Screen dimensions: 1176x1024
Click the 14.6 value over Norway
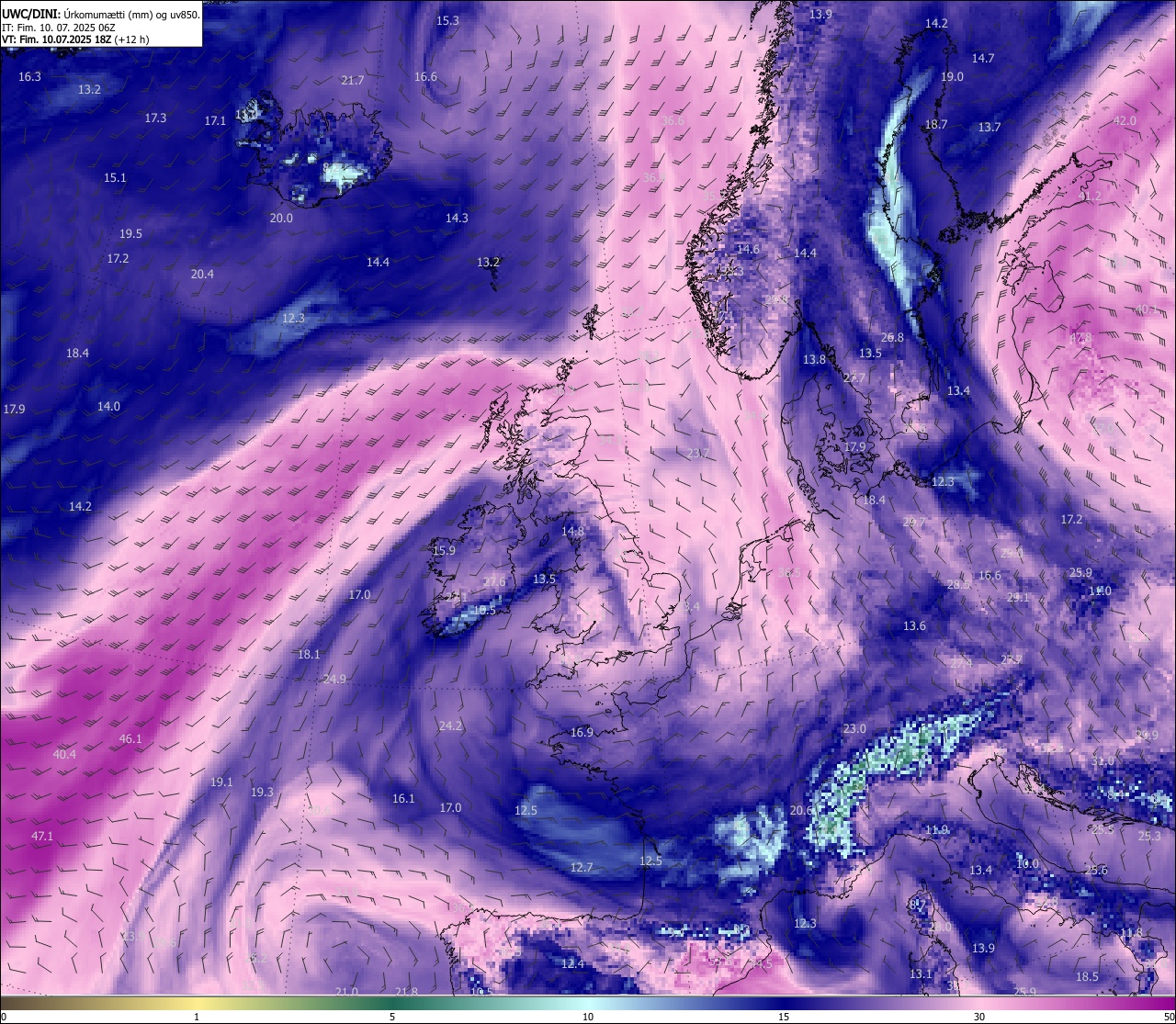[748, 250]
